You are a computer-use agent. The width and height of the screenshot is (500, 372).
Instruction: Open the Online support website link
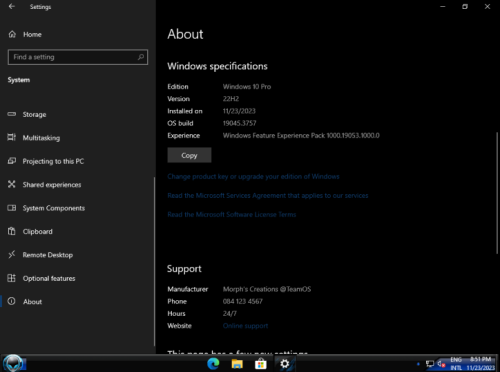pyautogui.click(x=245, y=326)
